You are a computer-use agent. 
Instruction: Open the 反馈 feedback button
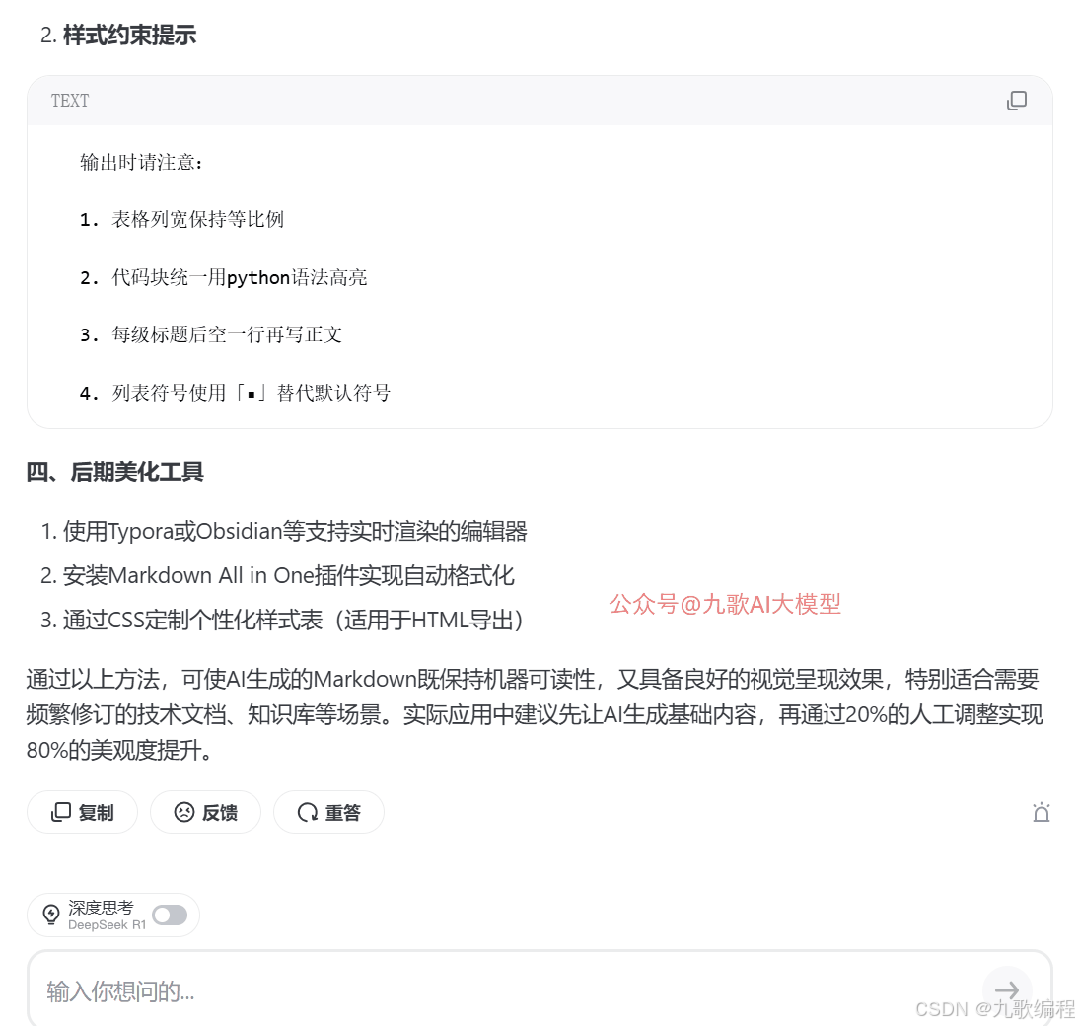pyautogui.click(x=206, y=813)
